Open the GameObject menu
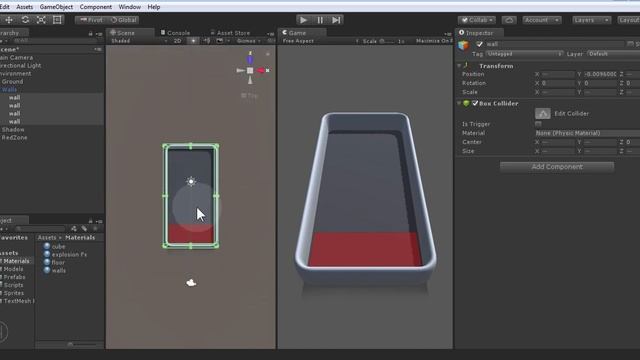Image resolution: width=640 pixels, height=360 pixels. 56,7
